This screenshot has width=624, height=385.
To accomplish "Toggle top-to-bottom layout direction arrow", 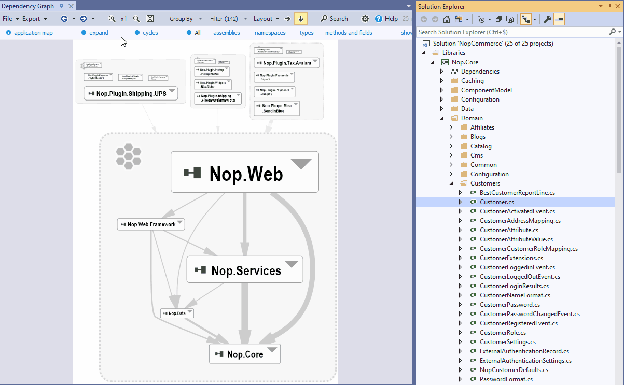I will 301,19.
